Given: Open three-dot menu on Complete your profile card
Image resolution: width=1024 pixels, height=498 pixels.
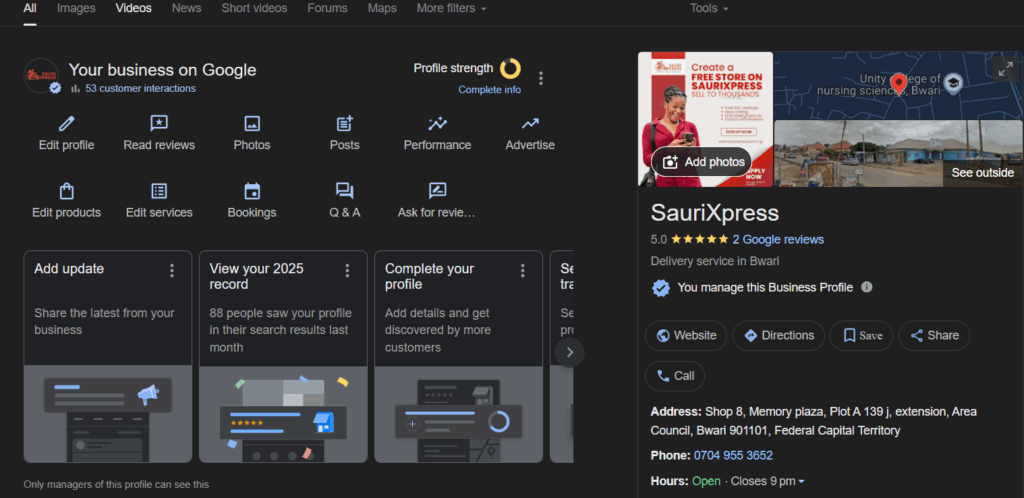Looking at the screenshot, I should (522, 270).
